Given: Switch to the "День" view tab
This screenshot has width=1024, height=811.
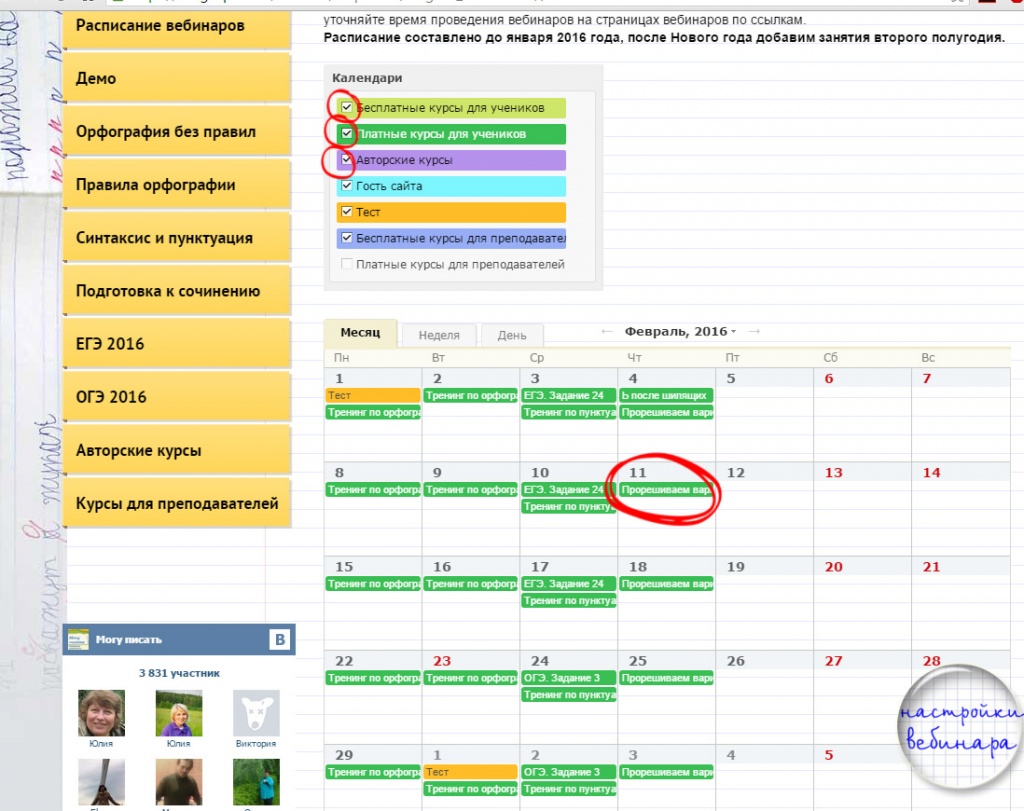Looking at the screenshot, I should coord(512,336).
